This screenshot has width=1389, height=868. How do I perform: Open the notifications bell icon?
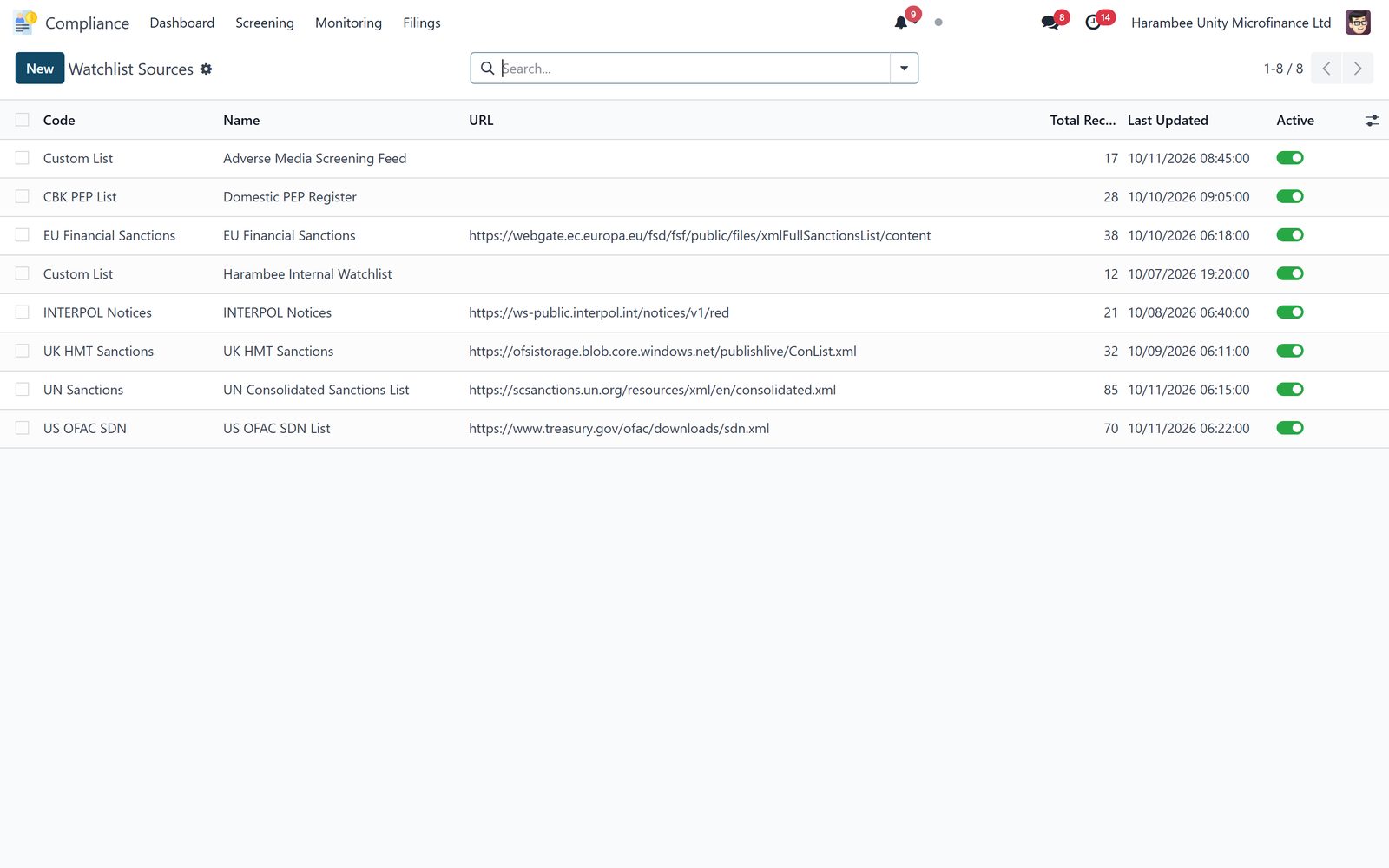pyautogui.click(x=901, y=23)
